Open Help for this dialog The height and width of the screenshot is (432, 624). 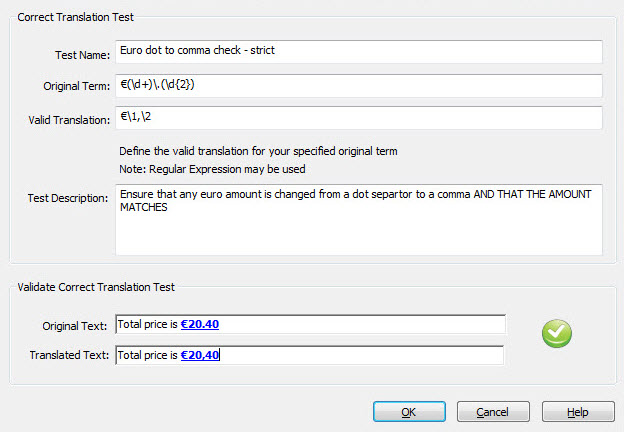tap(578, 412)
